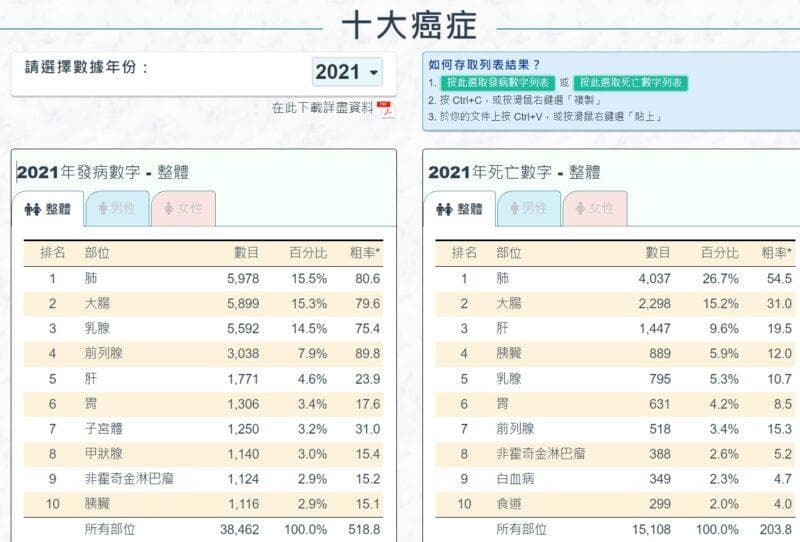This screenshot has width=800, height=542.
Task: Click 數目 header in incidence table
Action: tap(246, 253)
